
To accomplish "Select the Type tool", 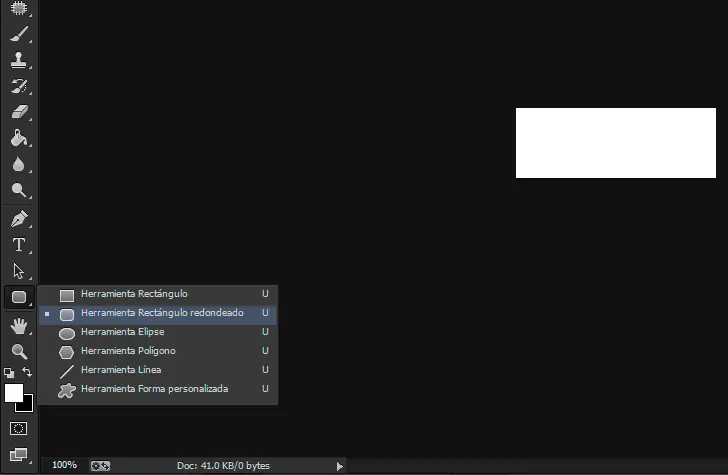I will tap(19, 245).
